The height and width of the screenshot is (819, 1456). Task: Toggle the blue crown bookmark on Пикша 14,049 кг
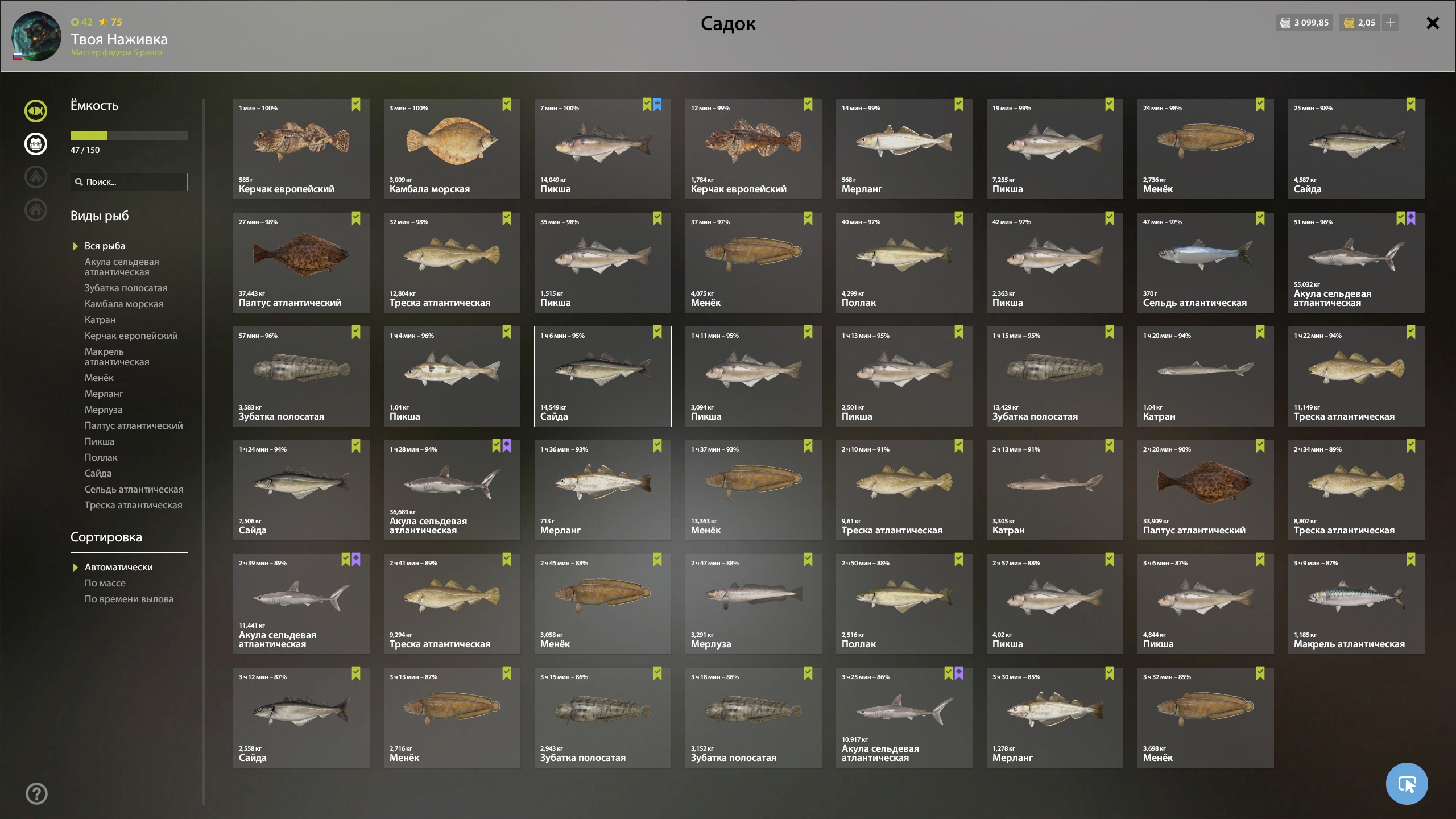(x=657, y=105)
